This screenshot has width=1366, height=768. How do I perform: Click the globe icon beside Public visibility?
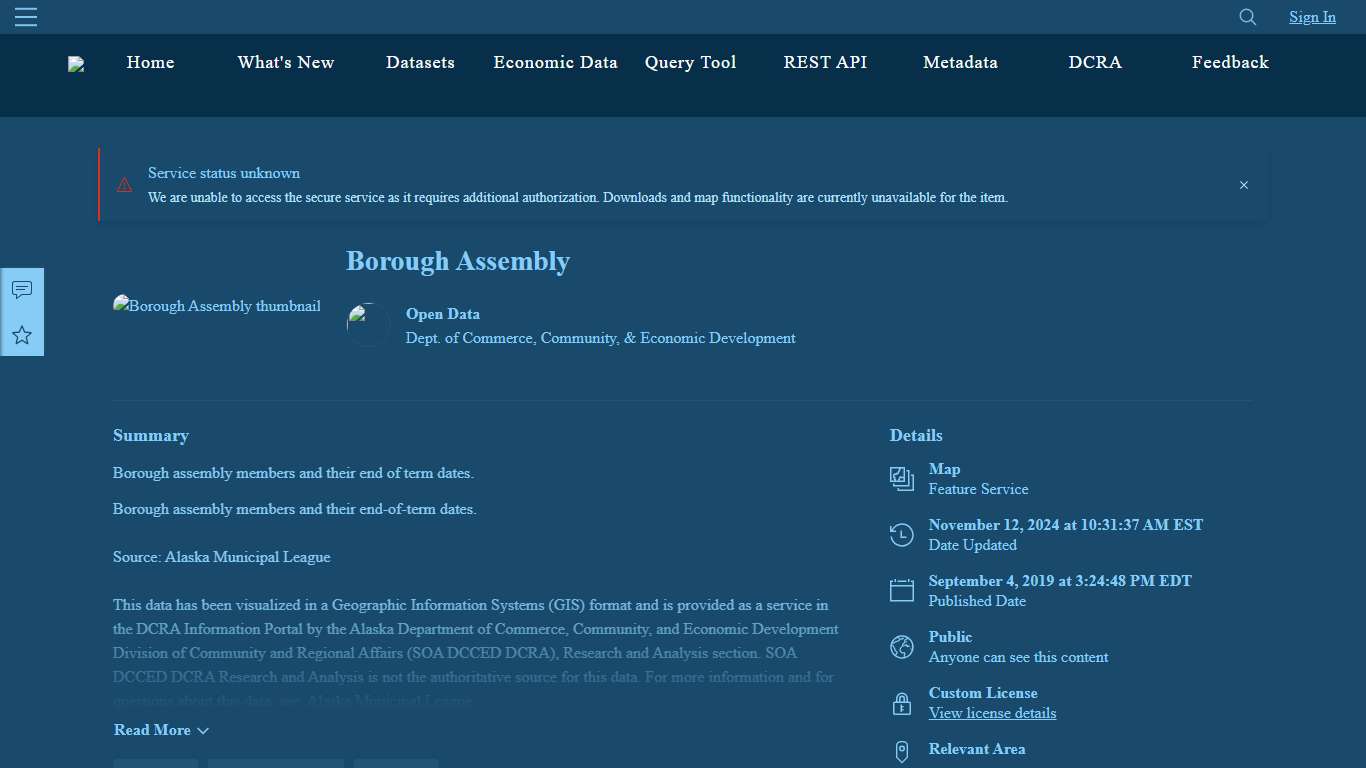(901, 647)
